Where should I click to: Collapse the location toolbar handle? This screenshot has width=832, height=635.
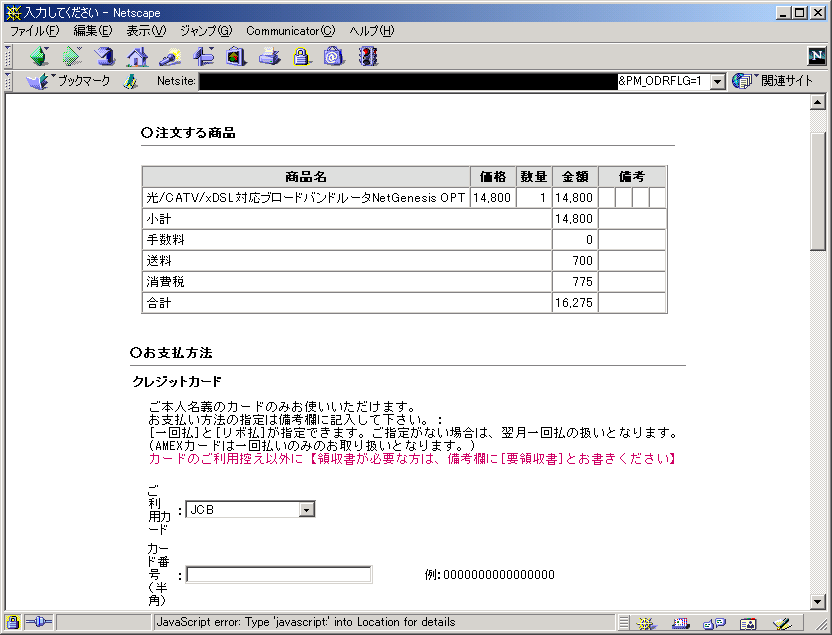tap(8, 81)
